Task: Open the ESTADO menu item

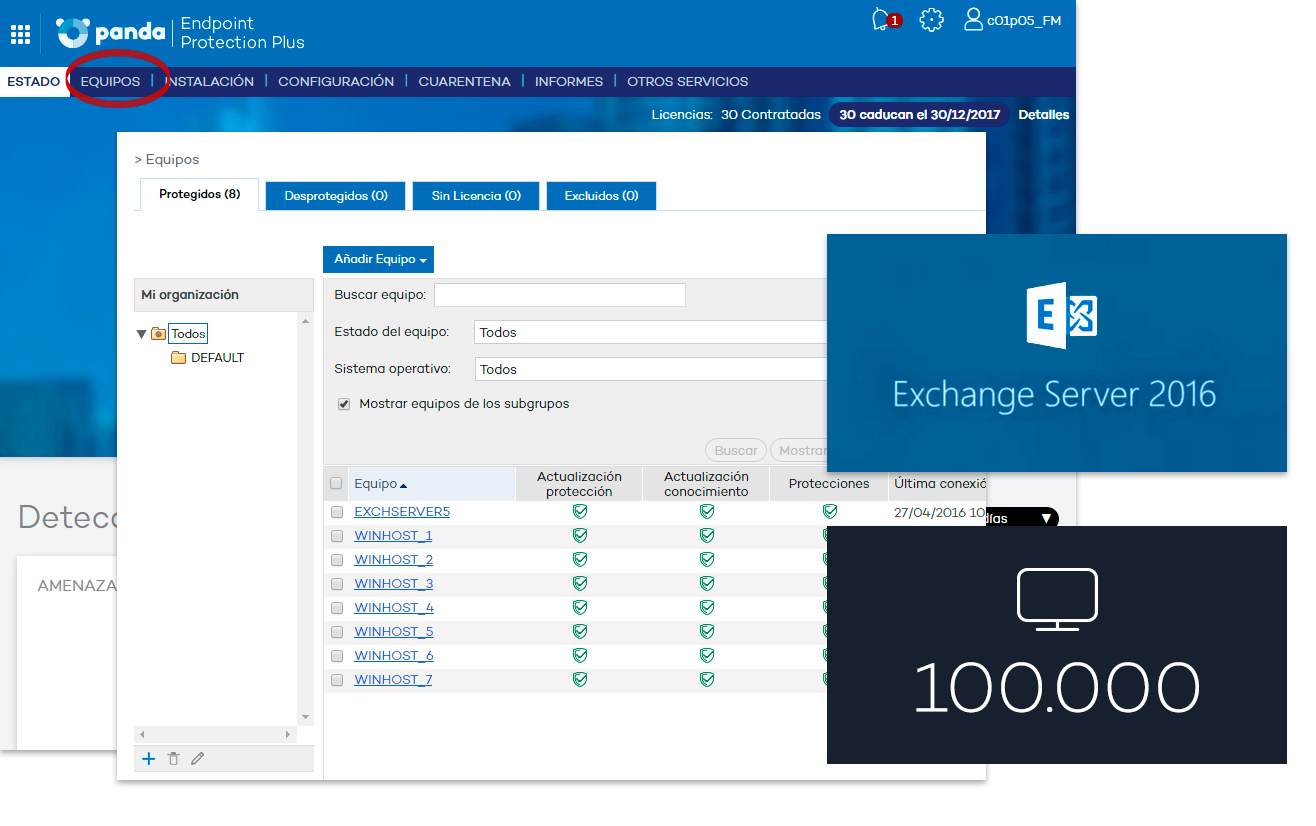Action: click(33, 82)
